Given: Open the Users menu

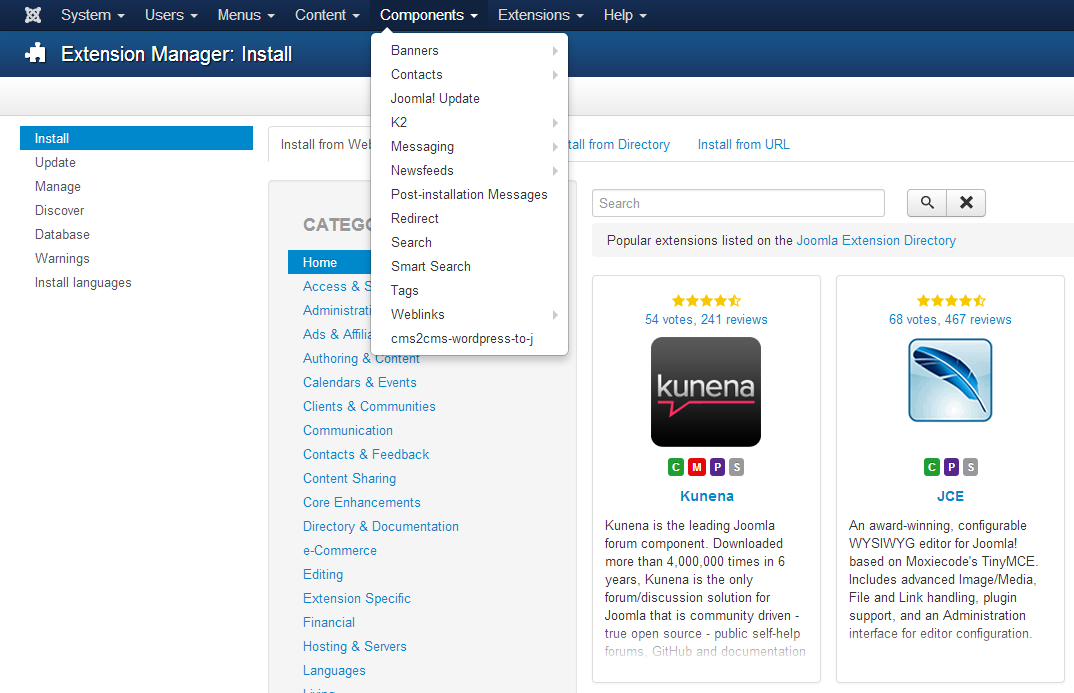Looking at the screenshot, I should 171,15.
